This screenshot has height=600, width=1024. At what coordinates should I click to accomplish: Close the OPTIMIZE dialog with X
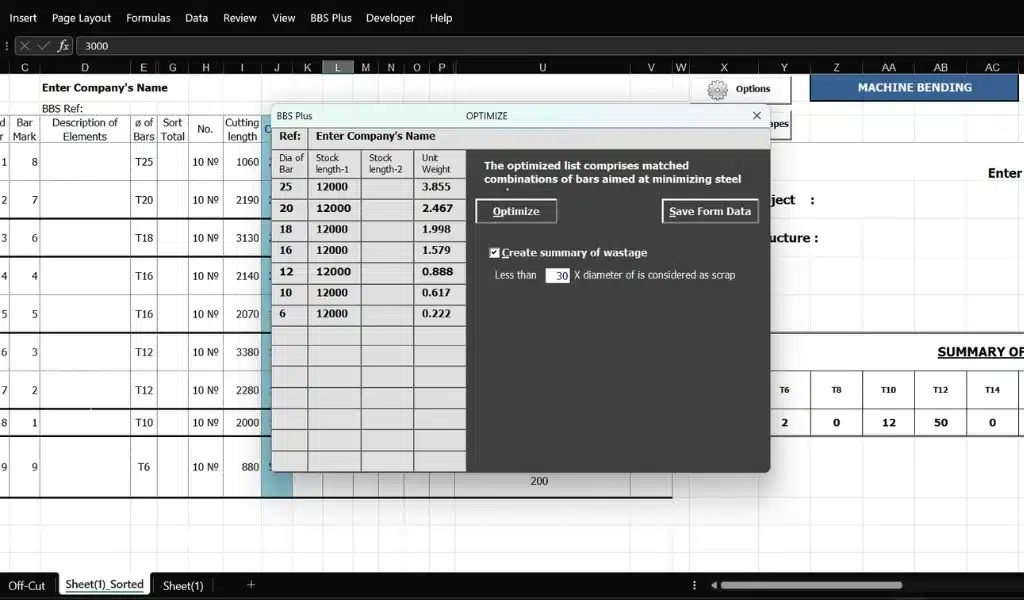(756, 116)
